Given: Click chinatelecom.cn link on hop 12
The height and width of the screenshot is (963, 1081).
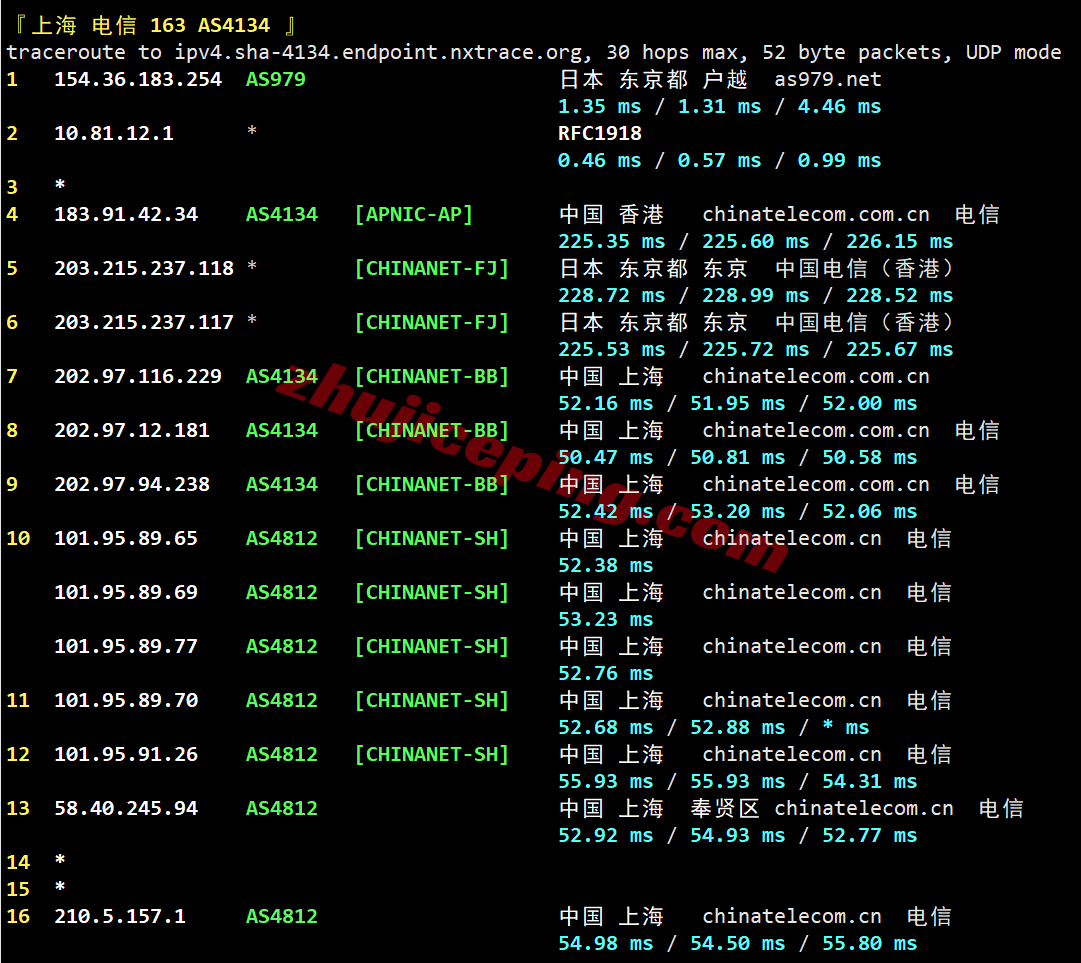Looking at the screenshot, I should click(791, 754).
